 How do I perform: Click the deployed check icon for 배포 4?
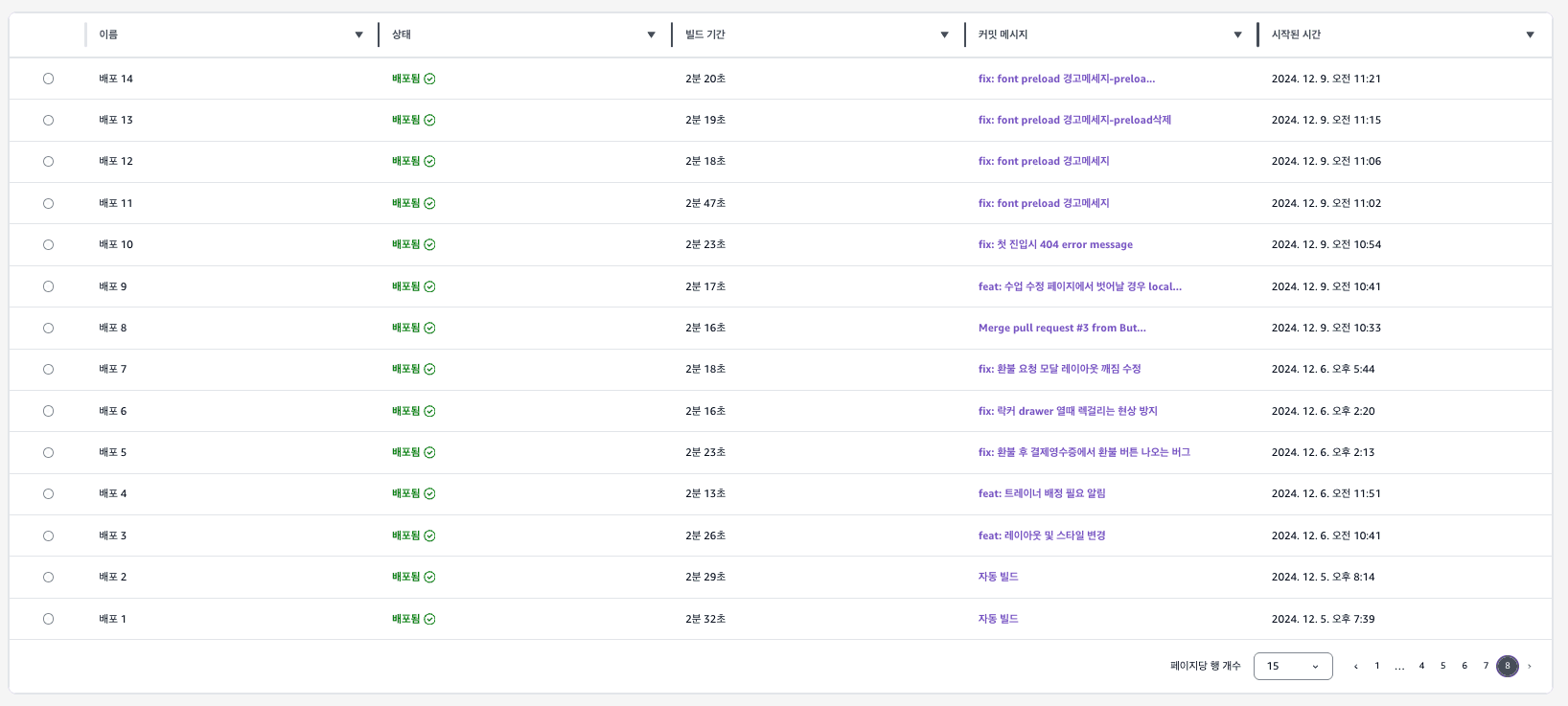click(x=429, y=493)
